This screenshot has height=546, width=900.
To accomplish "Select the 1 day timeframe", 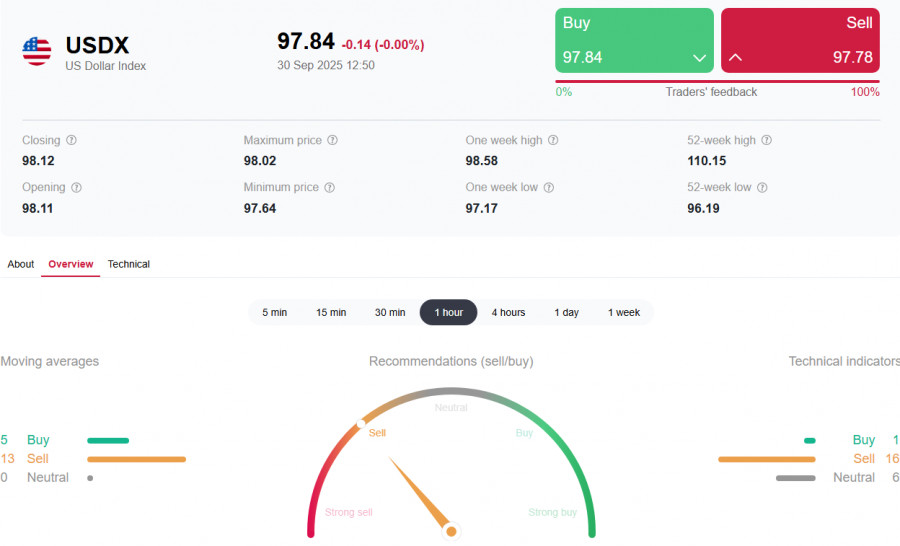I will click(x=567, y=312).
